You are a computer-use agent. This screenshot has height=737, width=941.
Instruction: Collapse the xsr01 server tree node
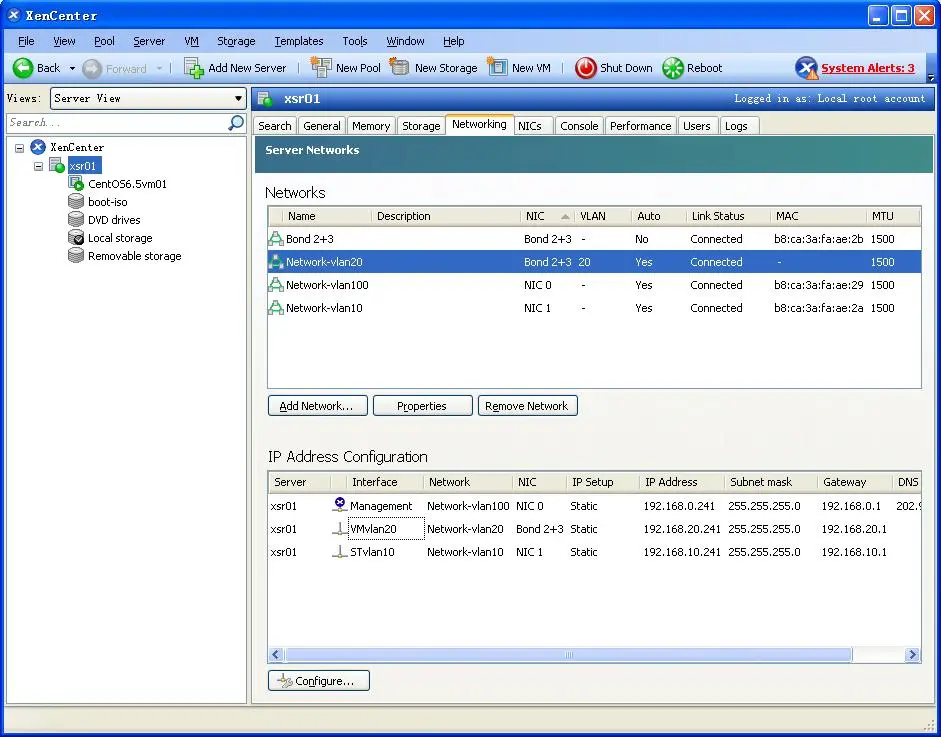click(39, 166)
